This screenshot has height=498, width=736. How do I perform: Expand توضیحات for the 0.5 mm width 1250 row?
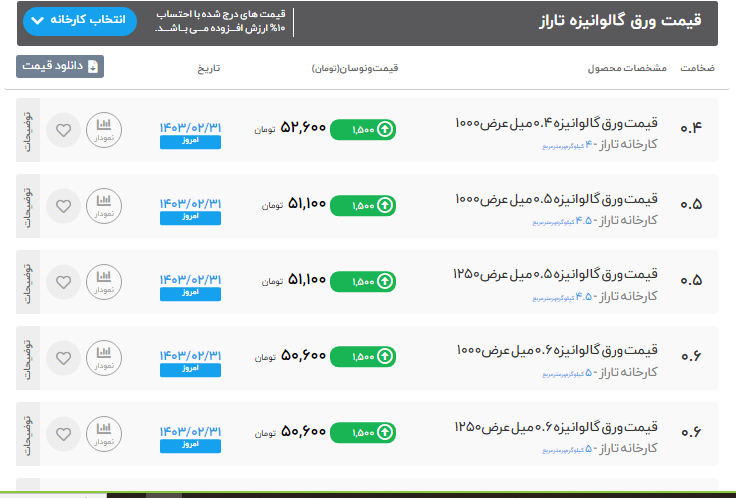[28, 281]
